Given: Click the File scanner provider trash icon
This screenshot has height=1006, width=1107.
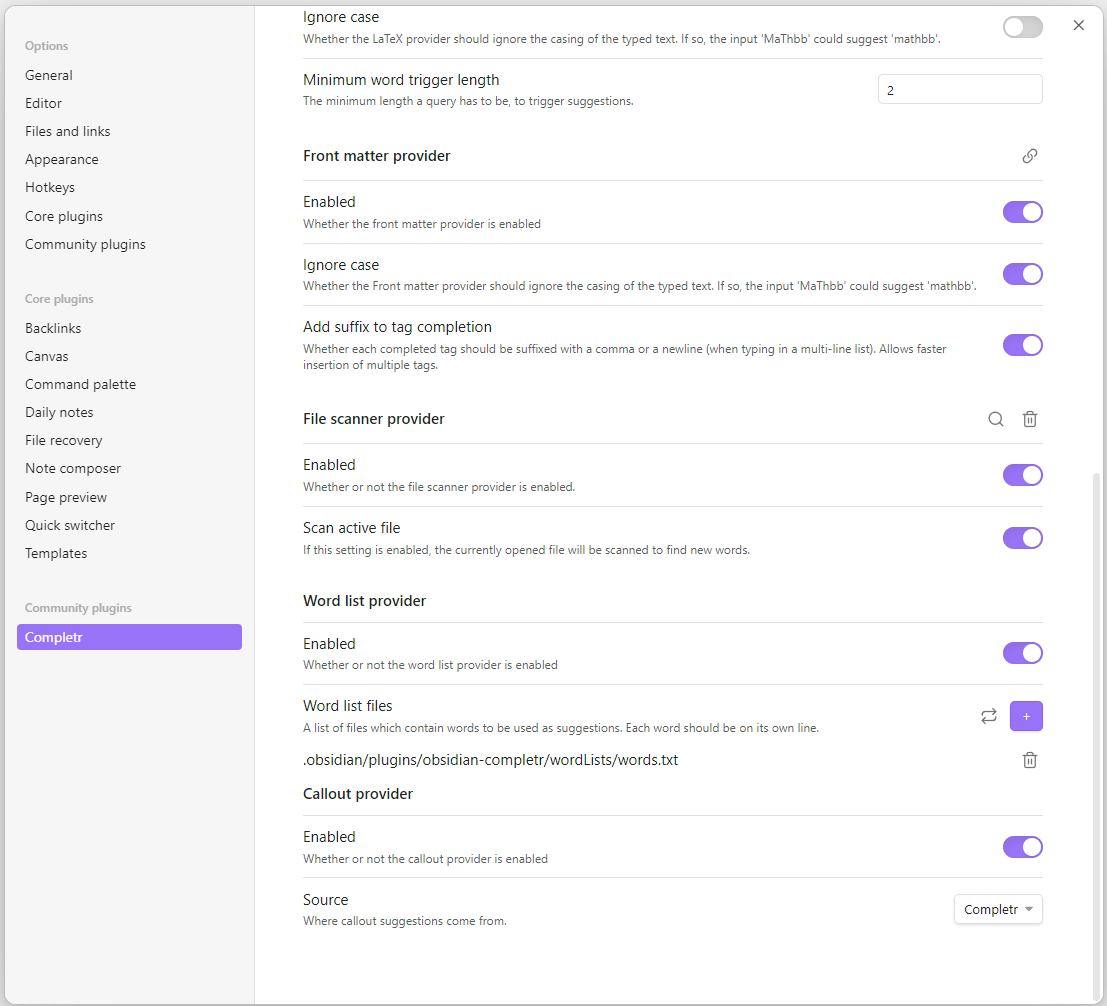Looking at the screenshot, I should tap(1029, 419).
